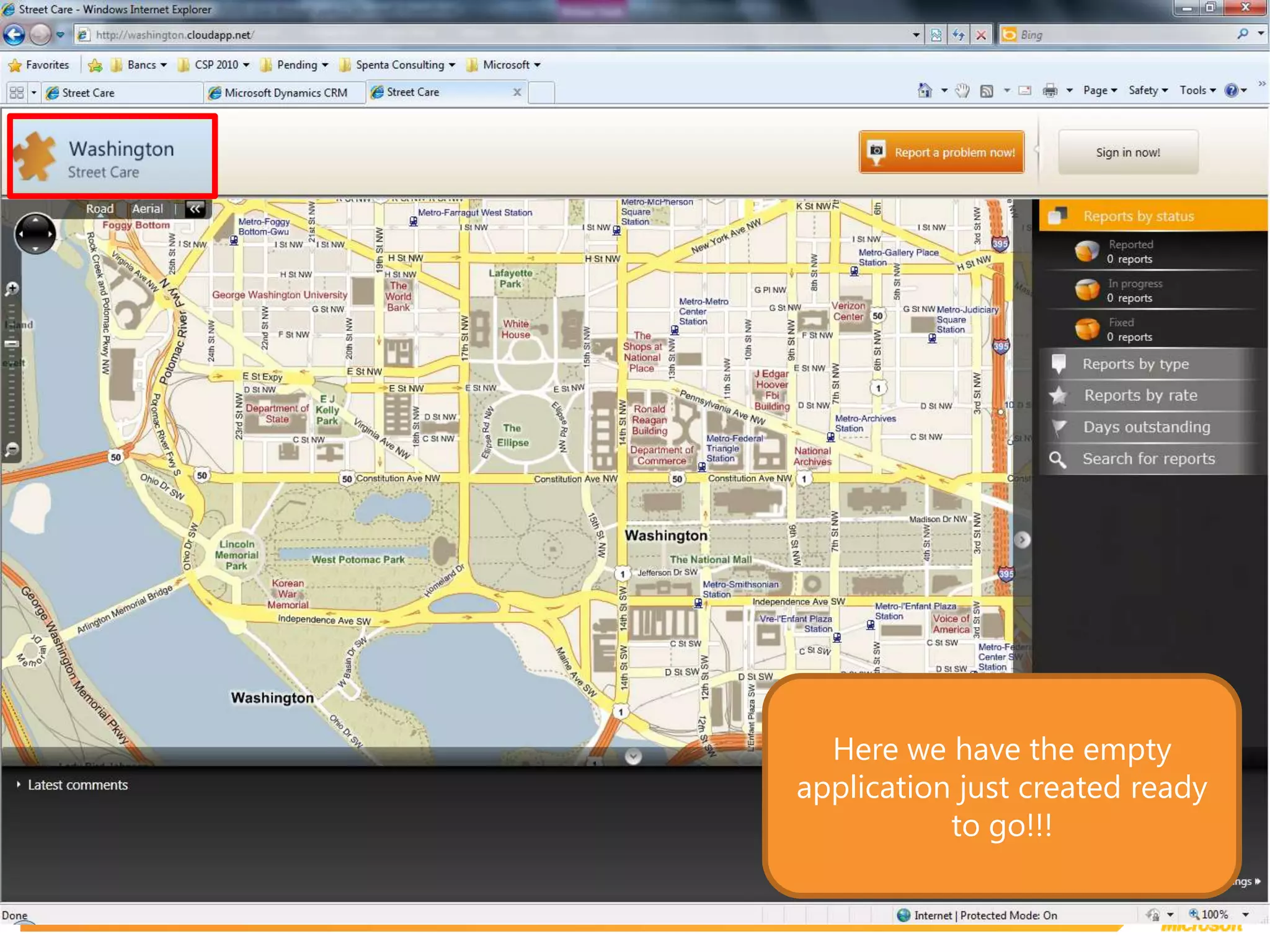Click the IE Print toolbar icon
This screenshot has height=952, width=1270.
click(1050, 91)
